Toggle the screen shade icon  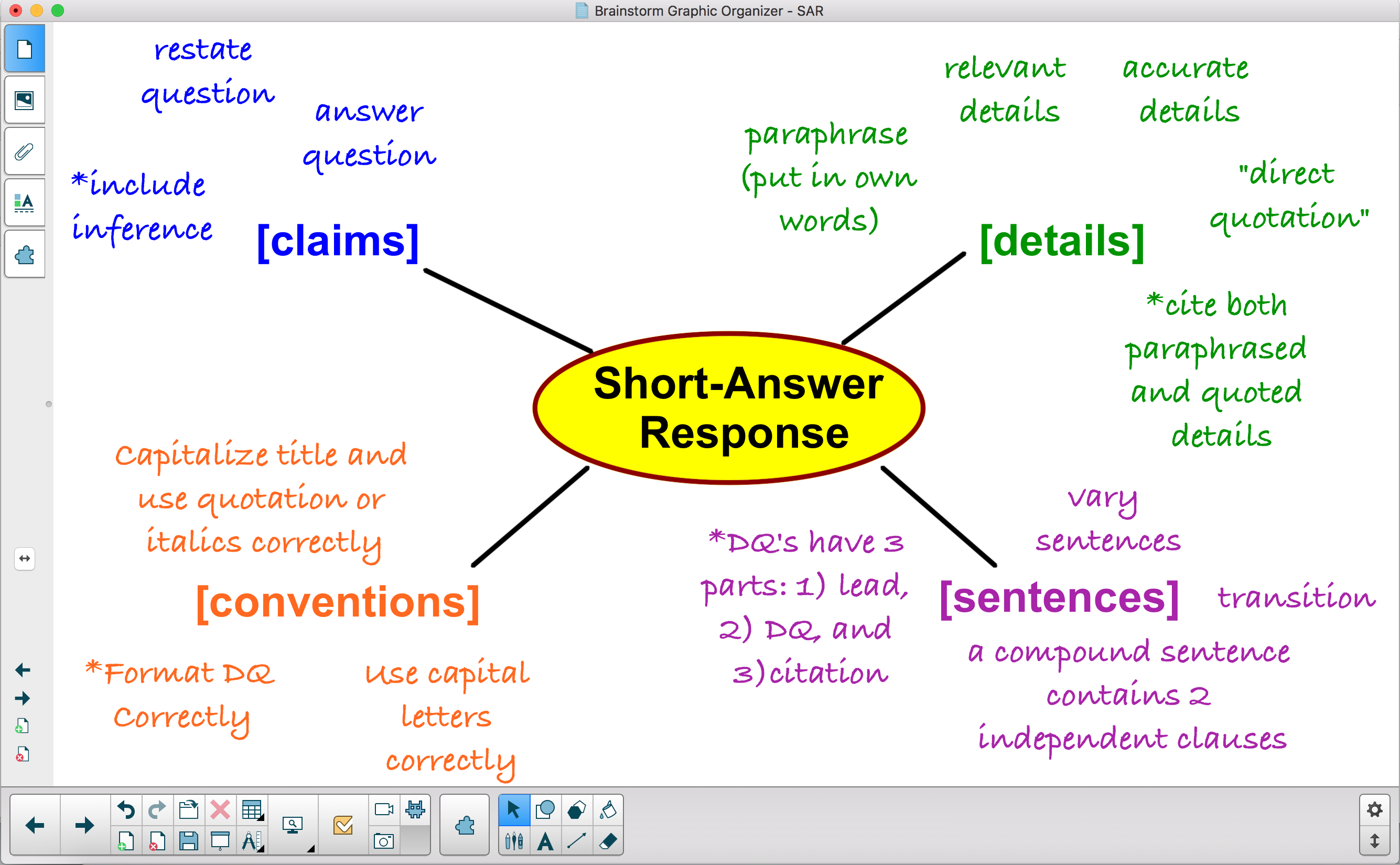pyautogui.click(x=220, y=840)
